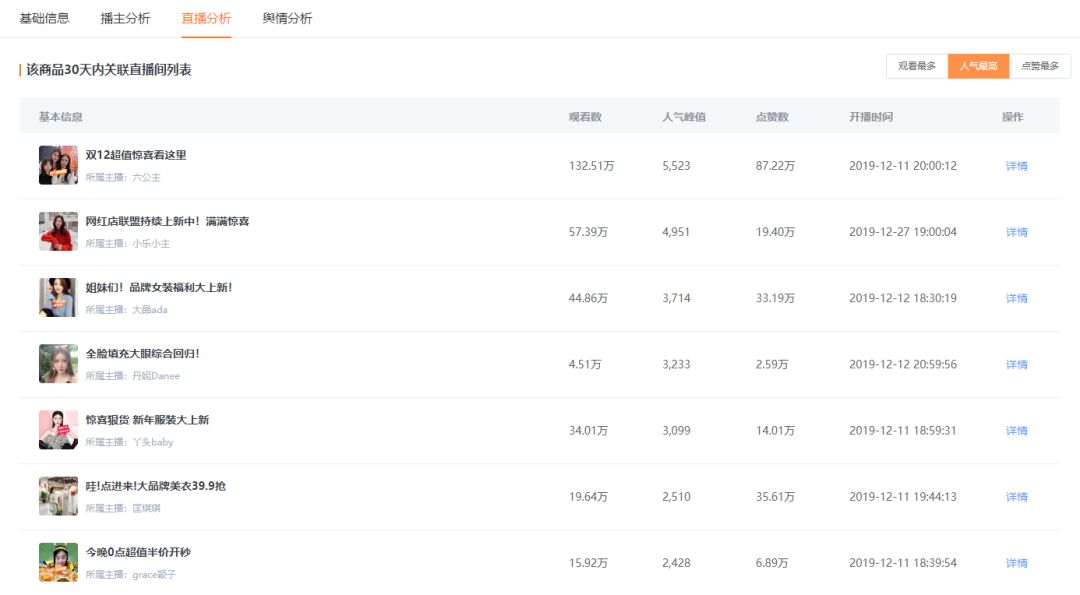Open 详情 for 网红店联盟持续上新中 row

[x=1016, y=232]
